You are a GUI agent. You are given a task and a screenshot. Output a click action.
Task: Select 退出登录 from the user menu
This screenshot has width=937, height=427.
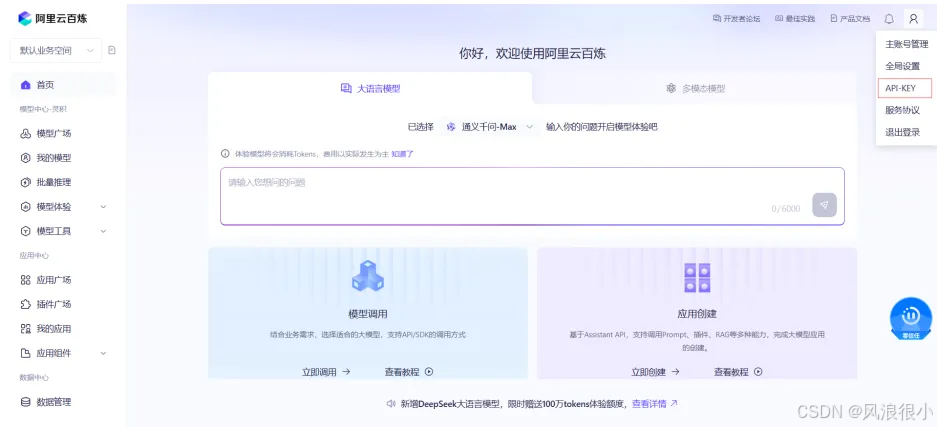902,133
